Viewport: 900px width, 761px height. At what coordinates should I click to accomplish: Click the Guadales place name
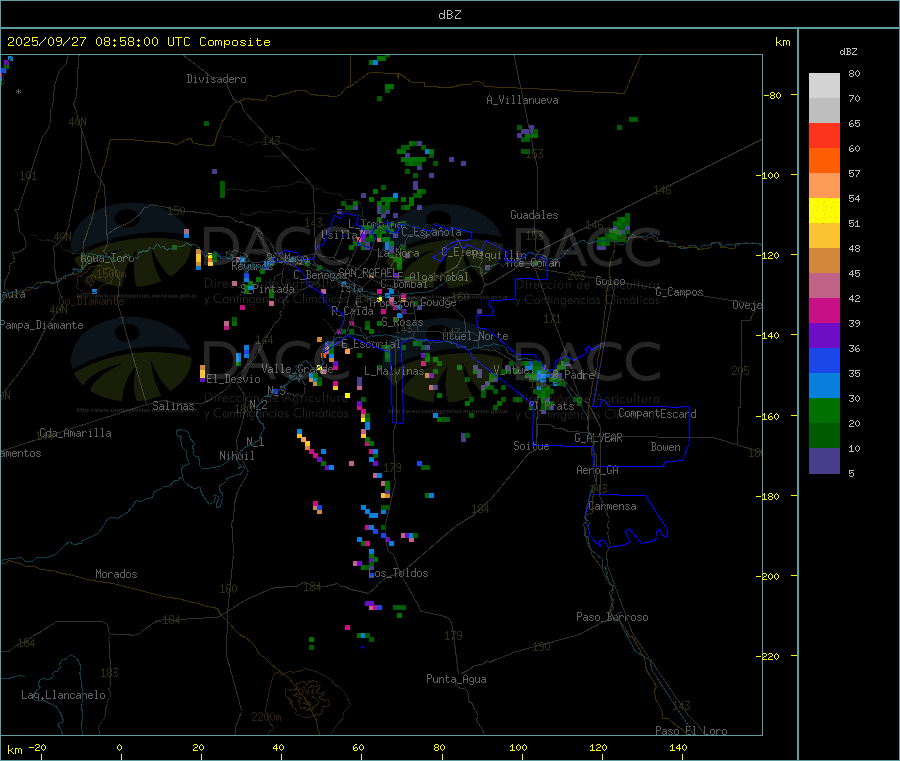534,215
